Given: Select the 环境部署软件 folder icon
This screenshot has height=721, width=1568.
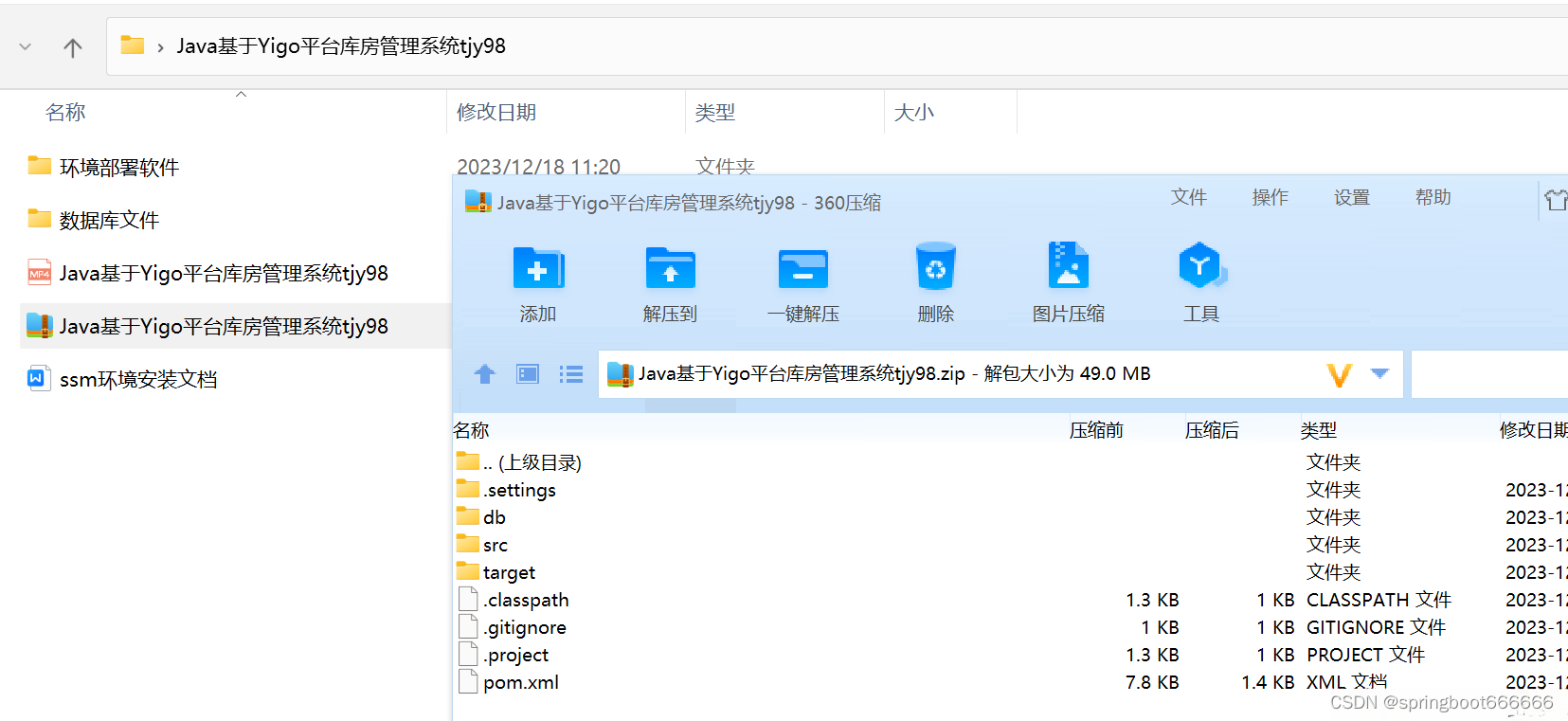Looking at the screenshot, I should (x=40, y=166).
